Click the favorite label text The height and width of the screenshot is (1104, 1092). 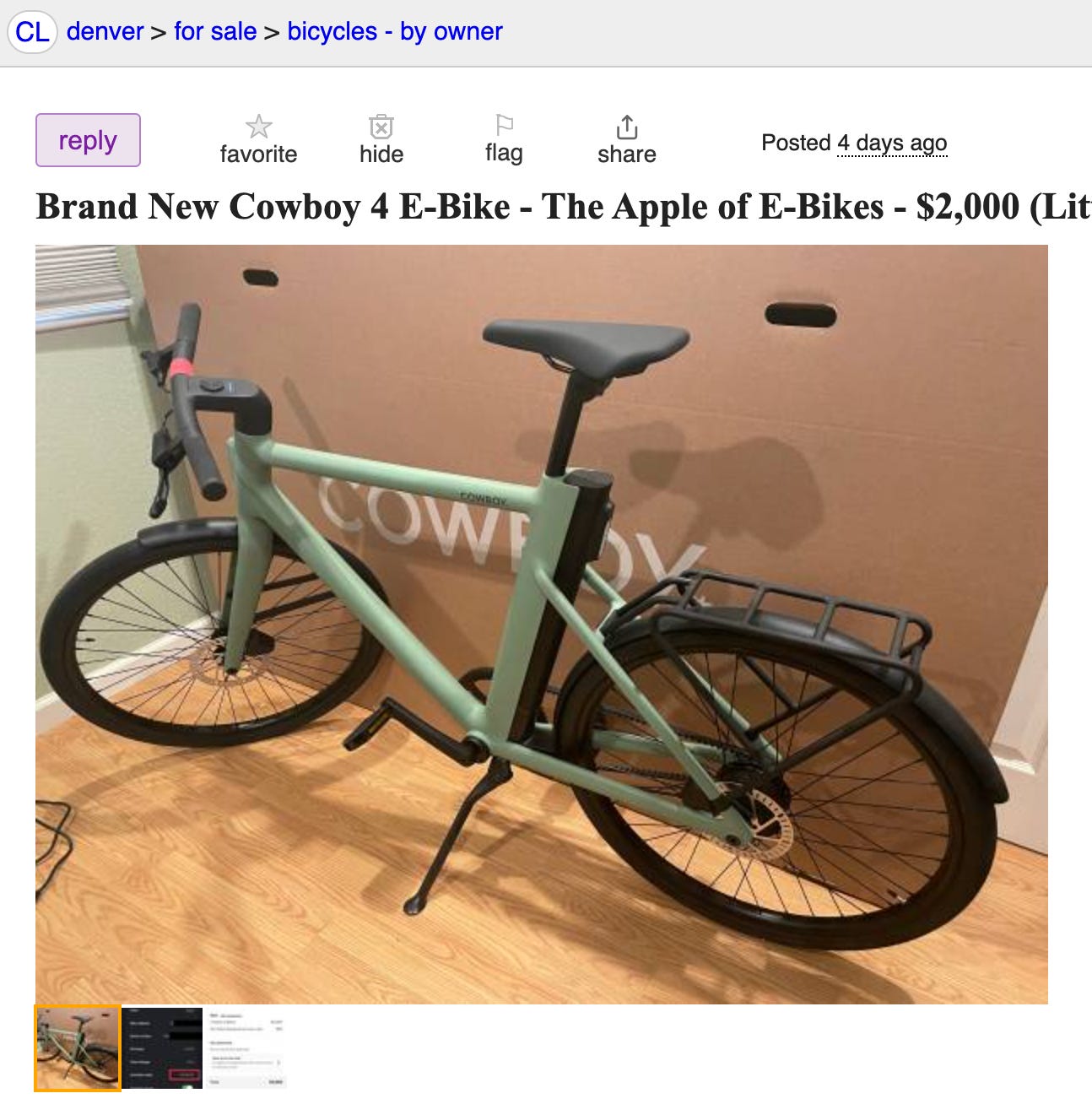(258, 154)
